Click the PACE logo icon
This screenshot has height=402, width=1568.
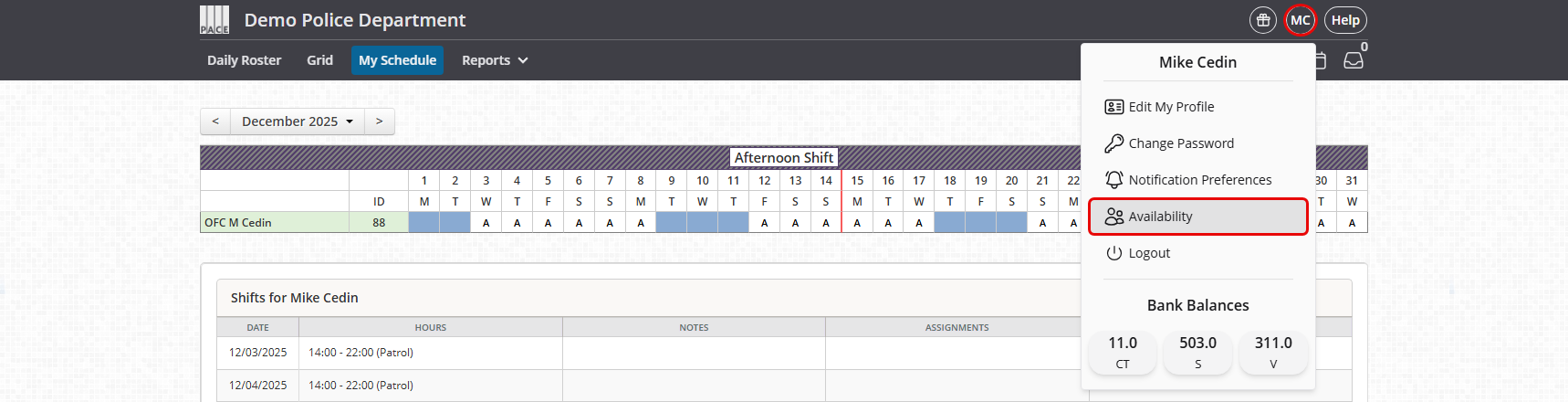214,20
